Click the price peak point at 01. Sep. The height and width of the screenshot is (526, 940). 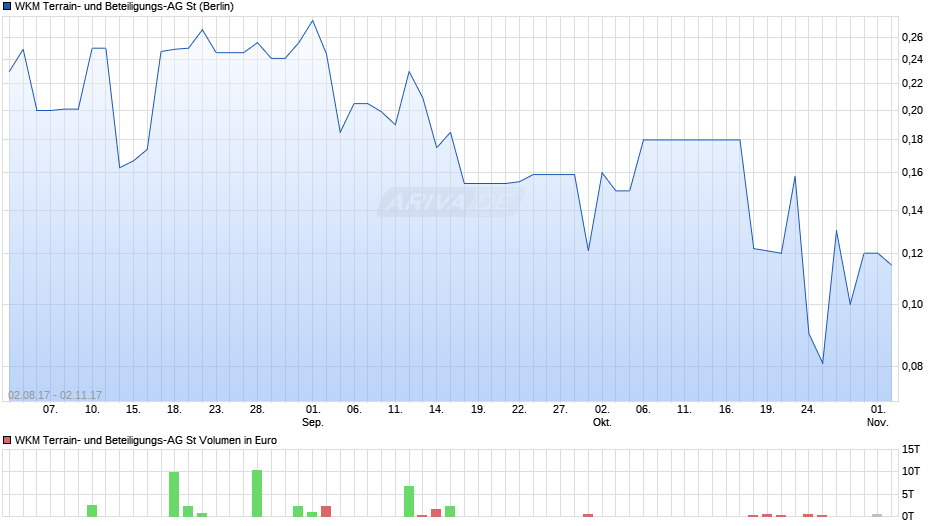[312, 21]
